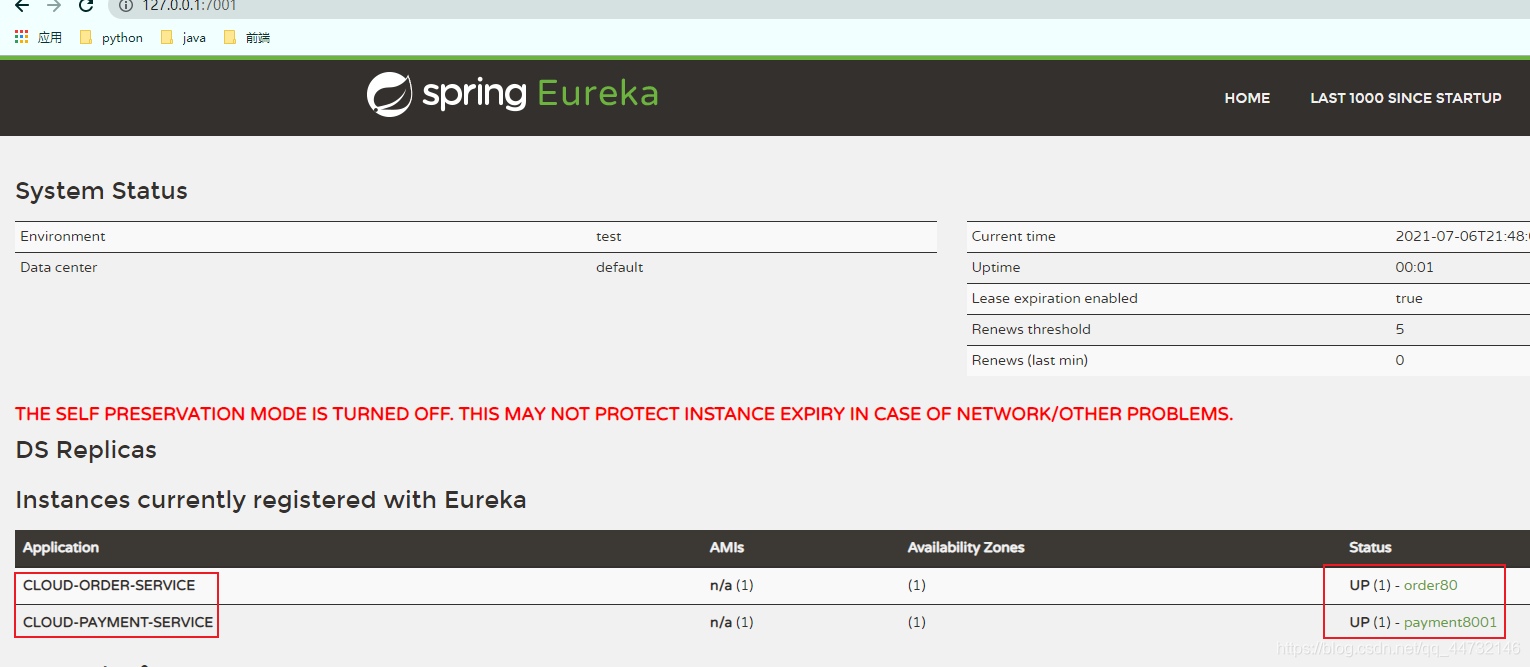The width and height of the screenshot is (1530, 667).
Task: Click the Renews threshold label
Action: (1031, 329)
